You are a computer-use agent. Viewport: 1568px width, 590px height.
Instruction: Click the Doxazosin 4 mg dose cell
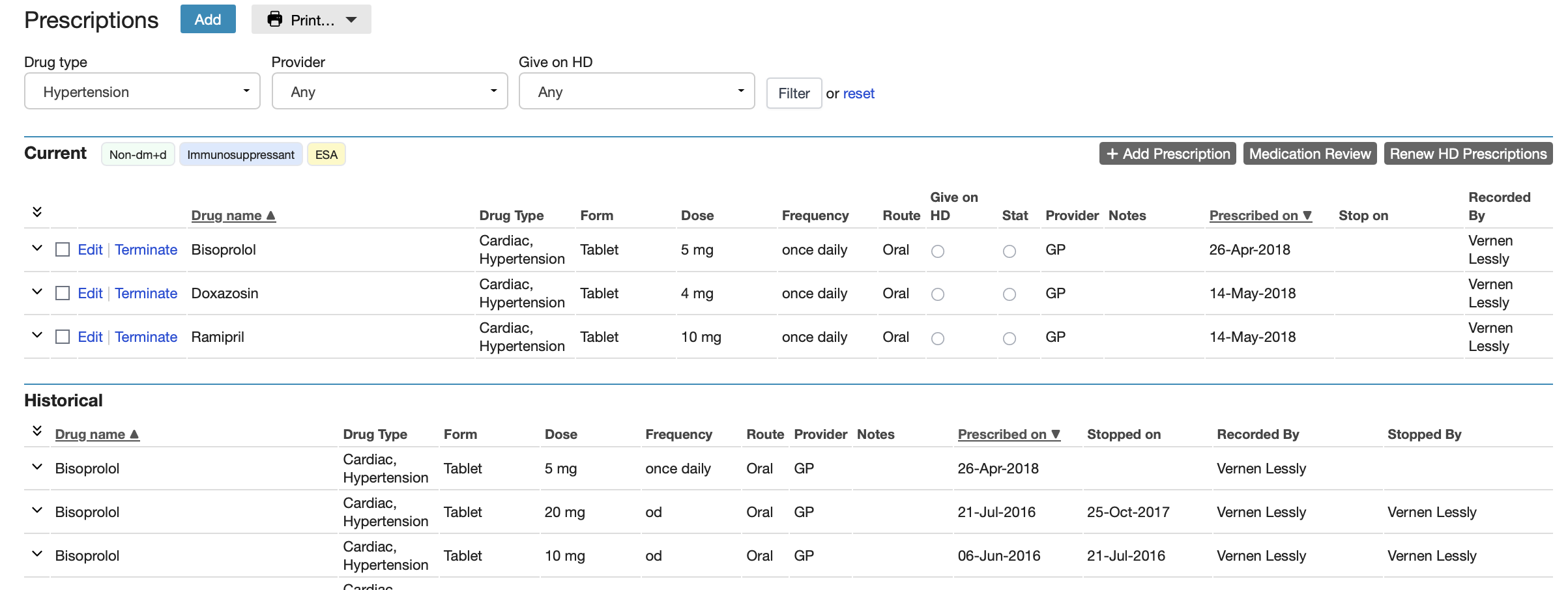(697, 293)
